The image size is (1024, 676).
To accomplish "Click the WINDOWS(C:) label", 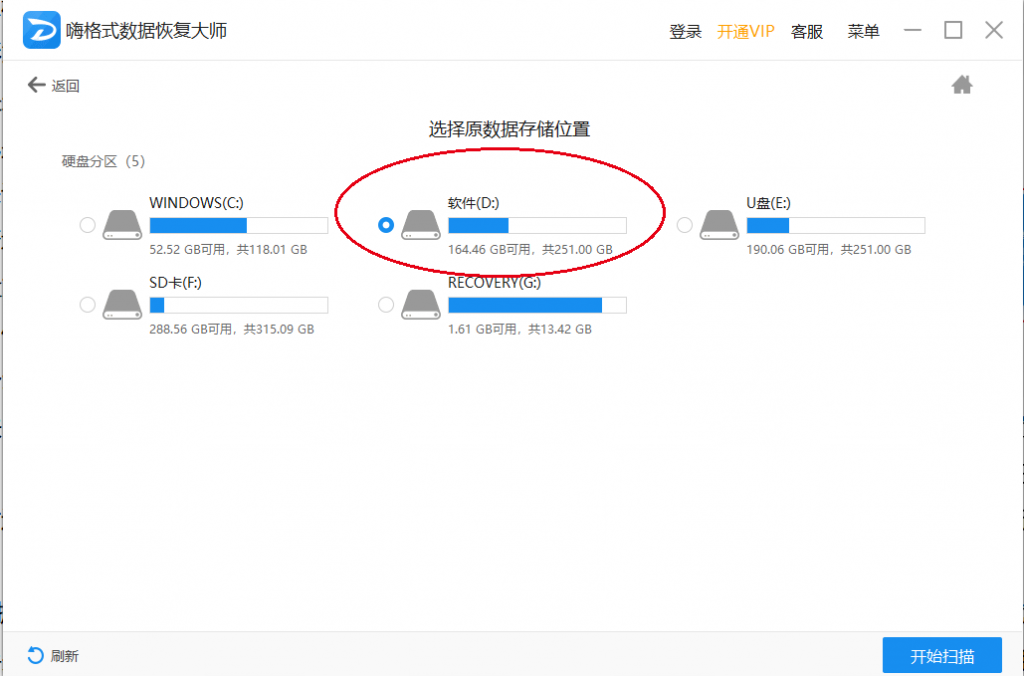I will click(x=196, y=203).
